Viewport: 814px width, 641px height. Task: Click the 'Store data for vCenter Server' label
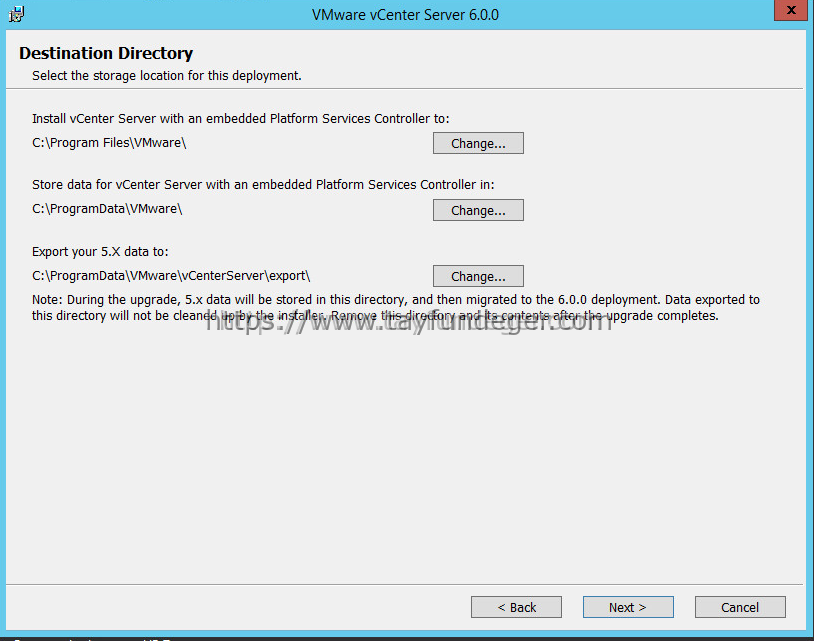(263, 185)
